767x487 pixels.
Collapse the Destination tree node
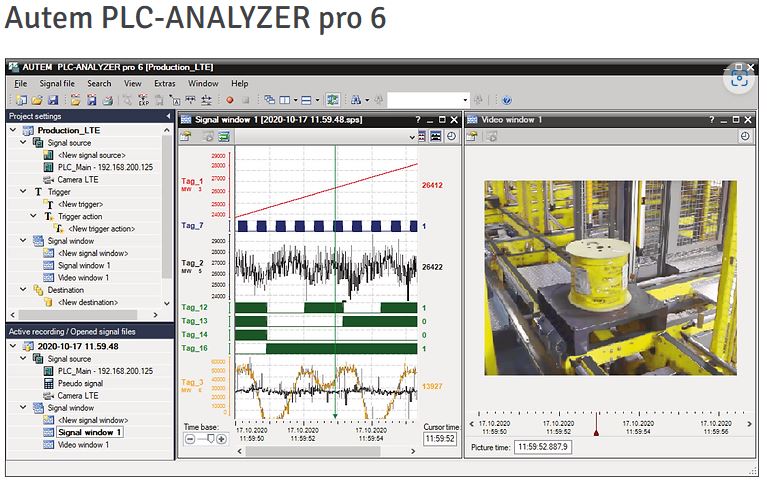pyautogui.click(x=24, y=289)
